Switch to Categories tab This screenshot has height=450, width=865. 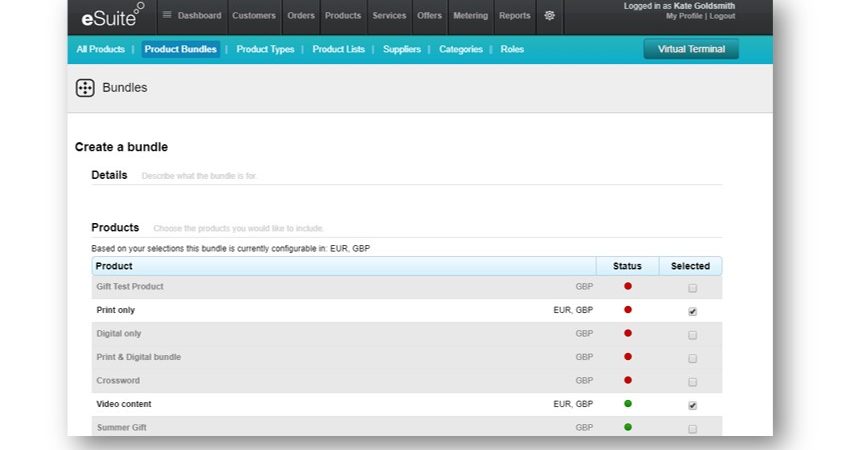(x=461, y=49)
